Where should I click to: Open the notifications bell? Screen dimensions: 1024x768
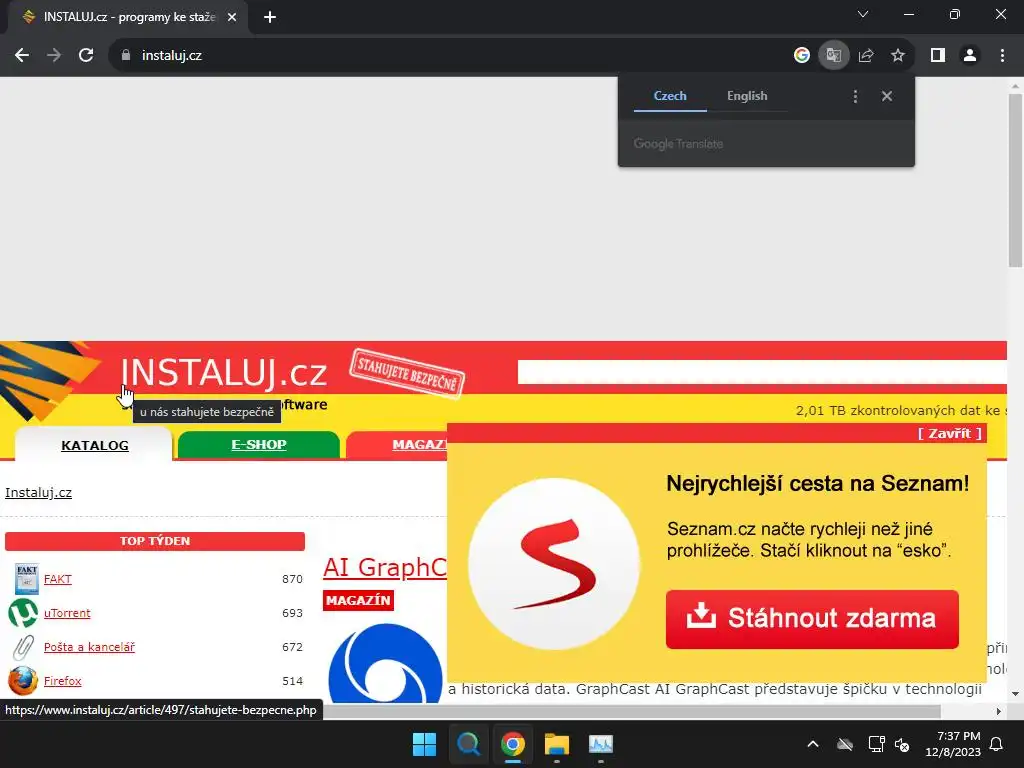[x=997, y=744]
